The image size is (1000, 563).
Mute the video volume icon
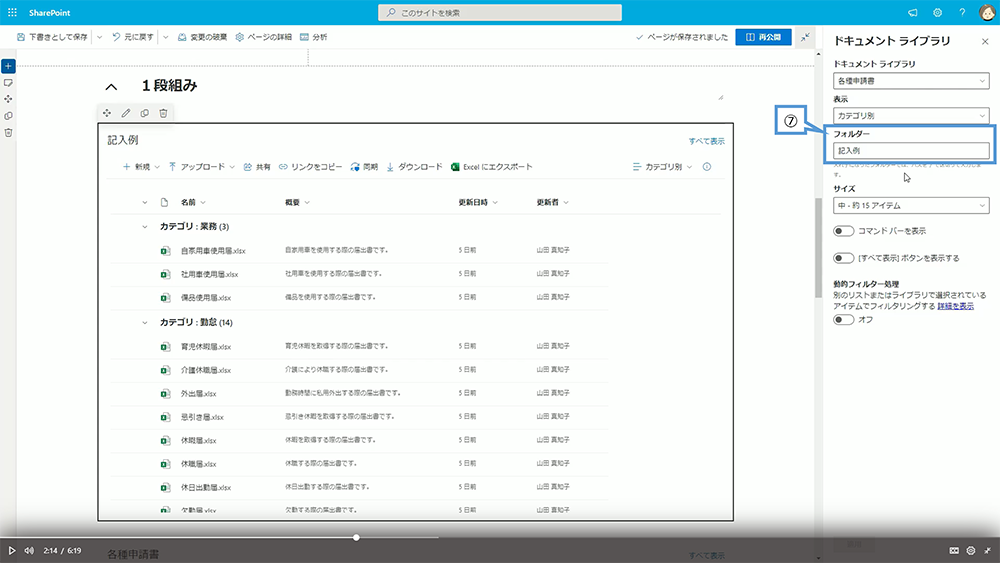click(29, 550)
